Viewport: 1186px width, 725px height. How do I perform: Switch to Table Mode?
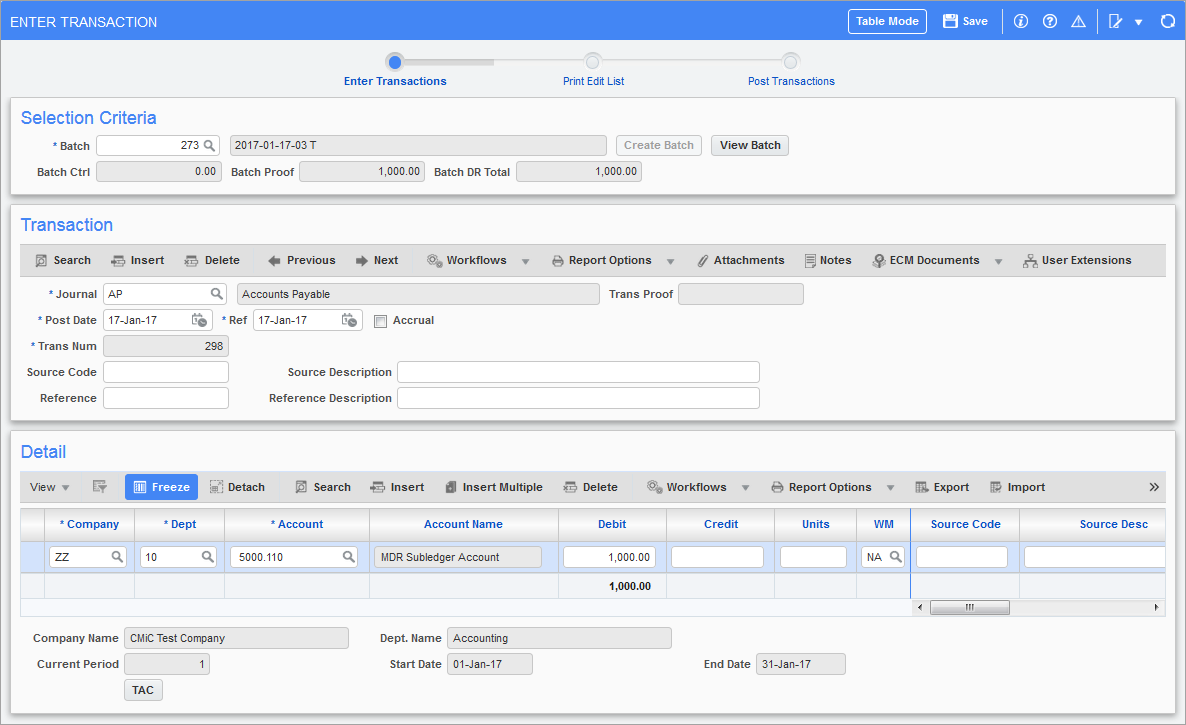(x=887, y=21)
